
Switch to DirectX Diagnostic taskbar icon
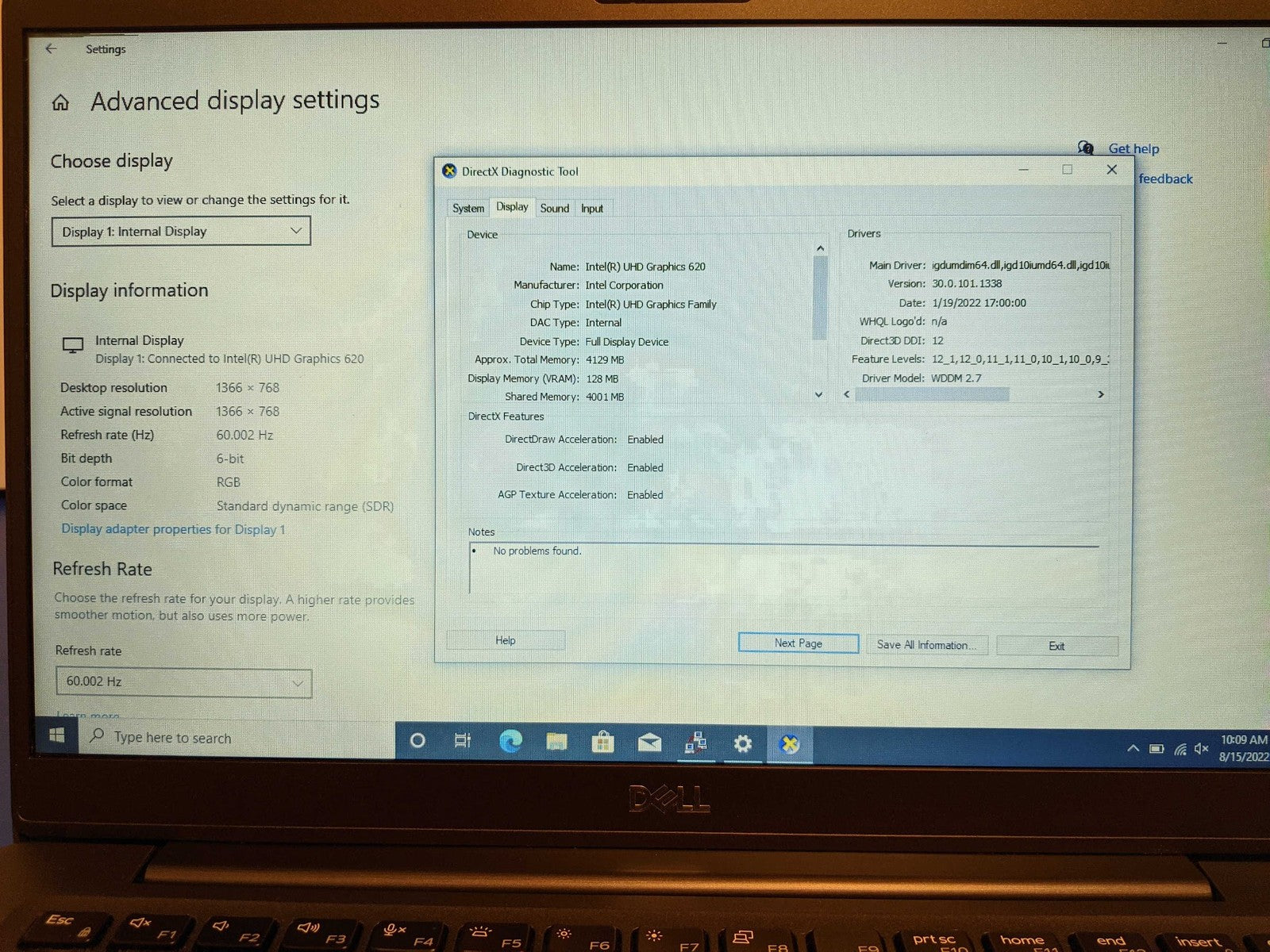point(789,744)
